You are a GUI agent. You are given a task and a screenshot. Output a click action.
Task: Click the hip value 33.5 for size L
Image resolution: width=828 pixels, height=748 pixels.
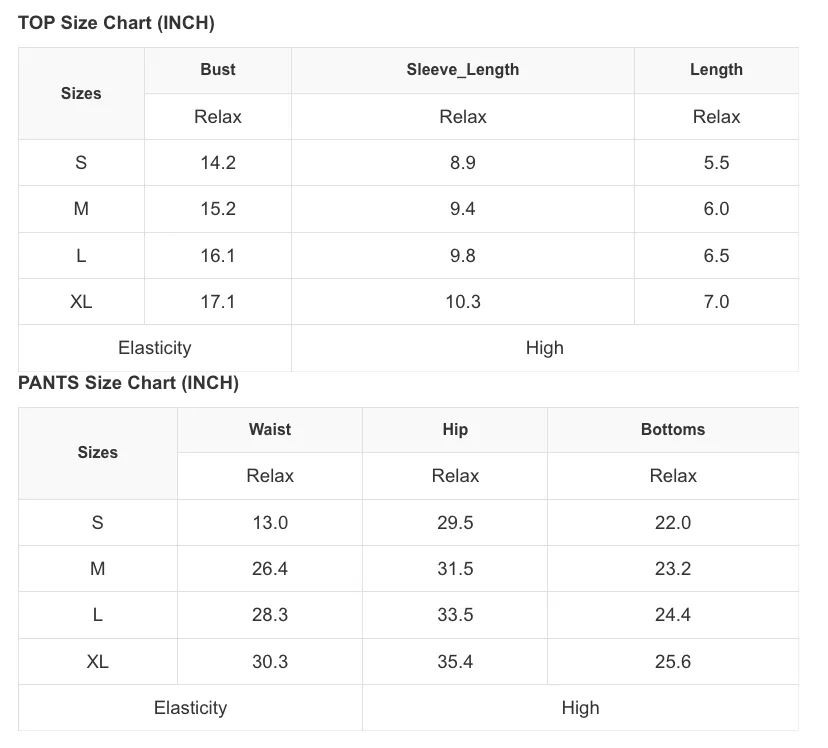point(455,614)
